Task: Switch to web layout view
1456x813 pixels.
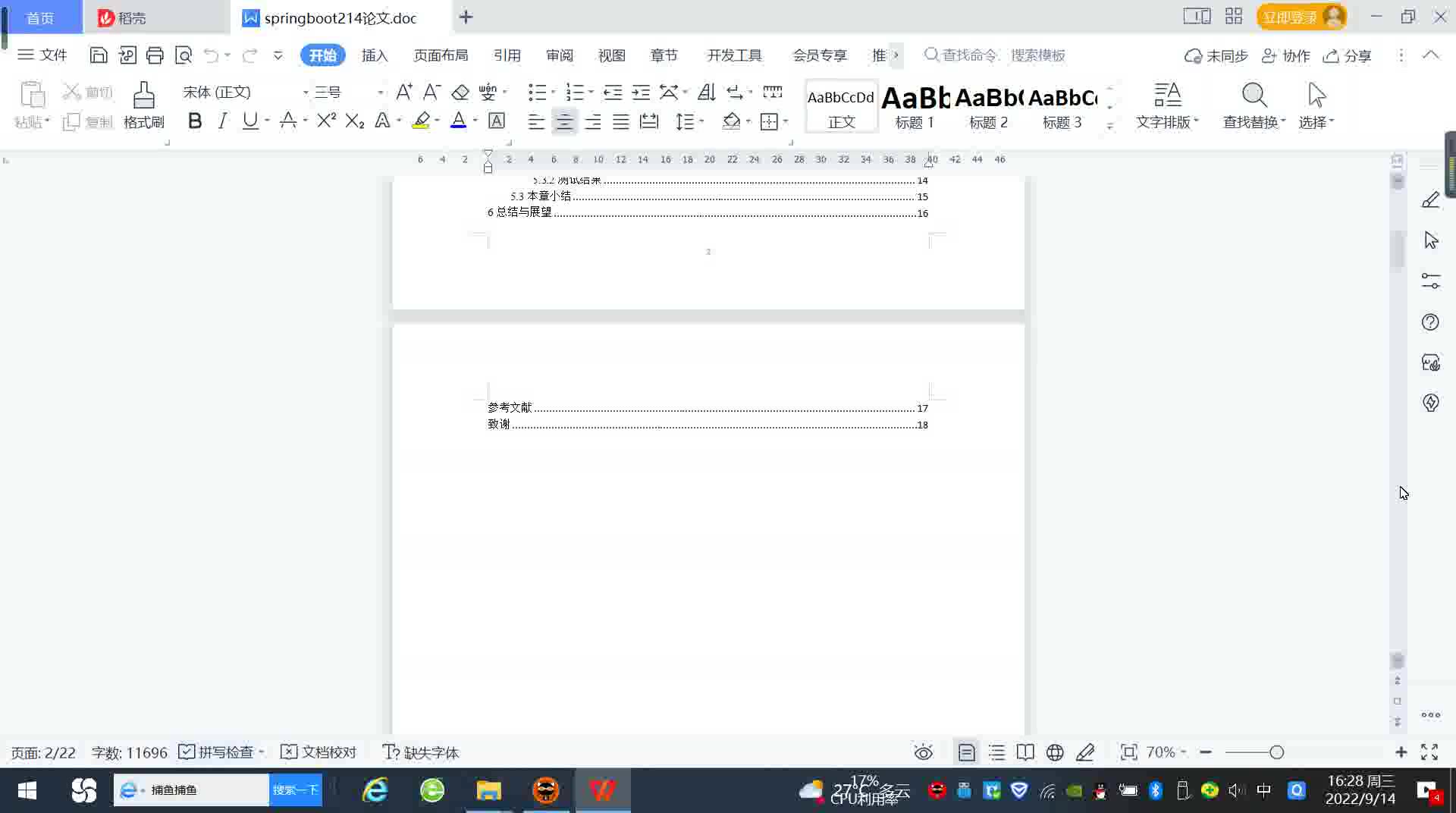Action: (1055, 752)
